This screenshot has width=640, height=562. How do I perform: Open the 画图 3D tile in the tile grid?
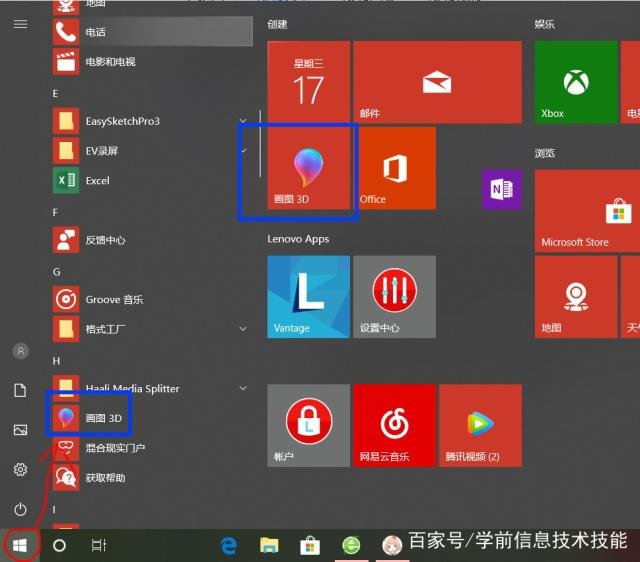[308, 167]
